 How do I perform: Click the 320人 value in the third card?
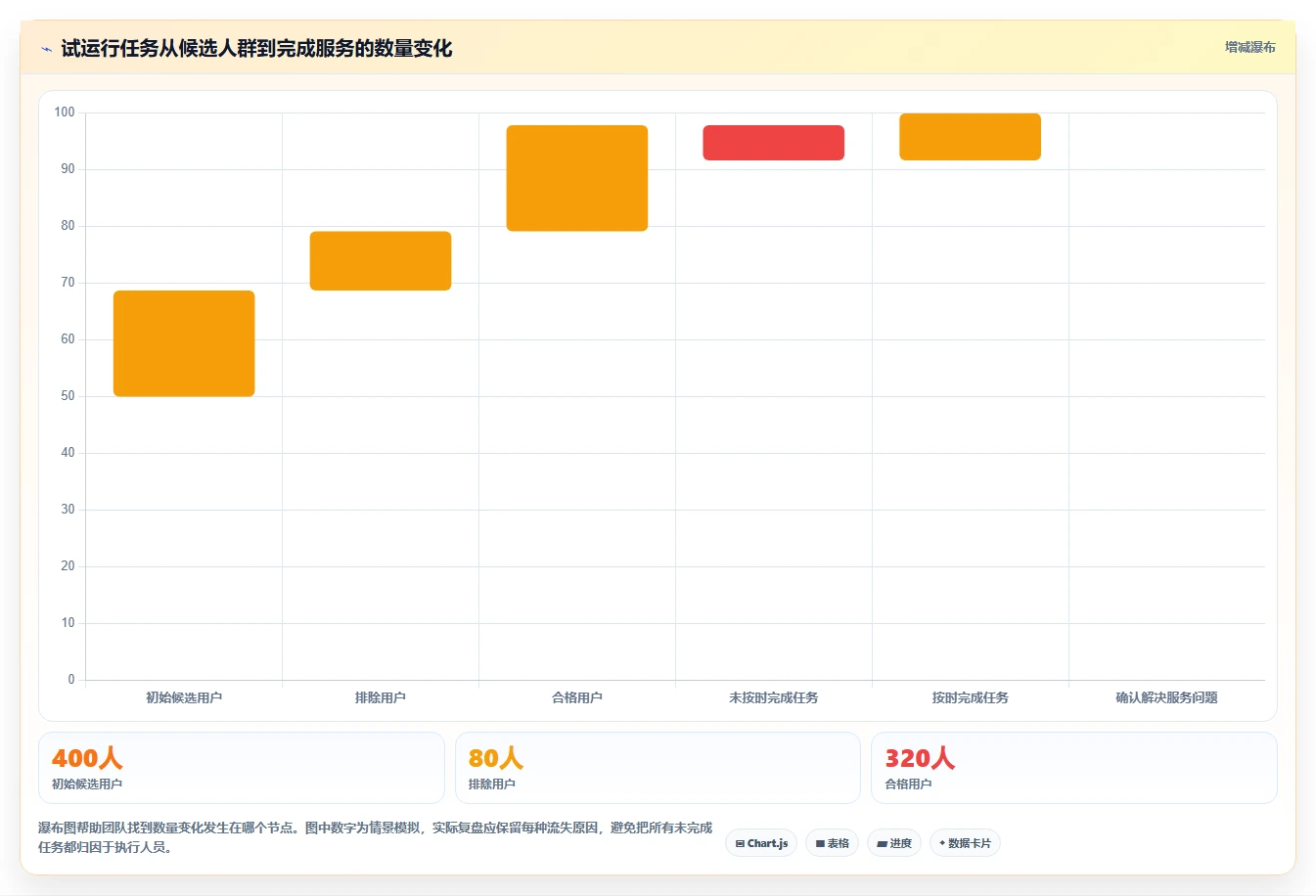(x=920, y=758)
